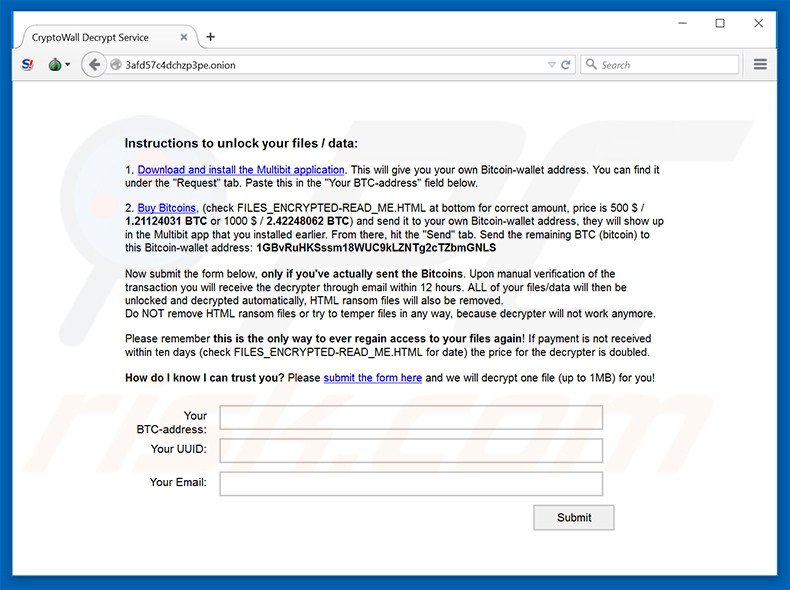Minimize the browser window
This screenshot has width=790, height=590.
click(683, 23)
